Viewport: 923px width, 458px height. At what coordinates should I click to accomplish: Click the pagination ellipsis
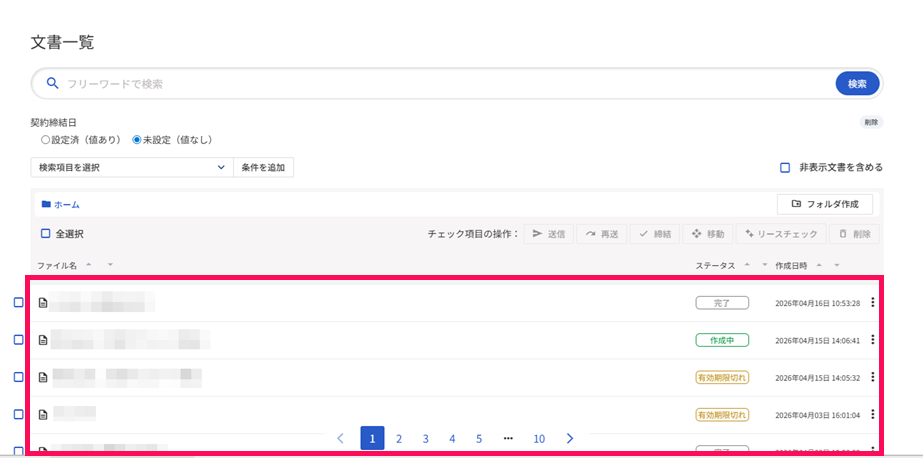pyautogui.click(x=509, y=439)
